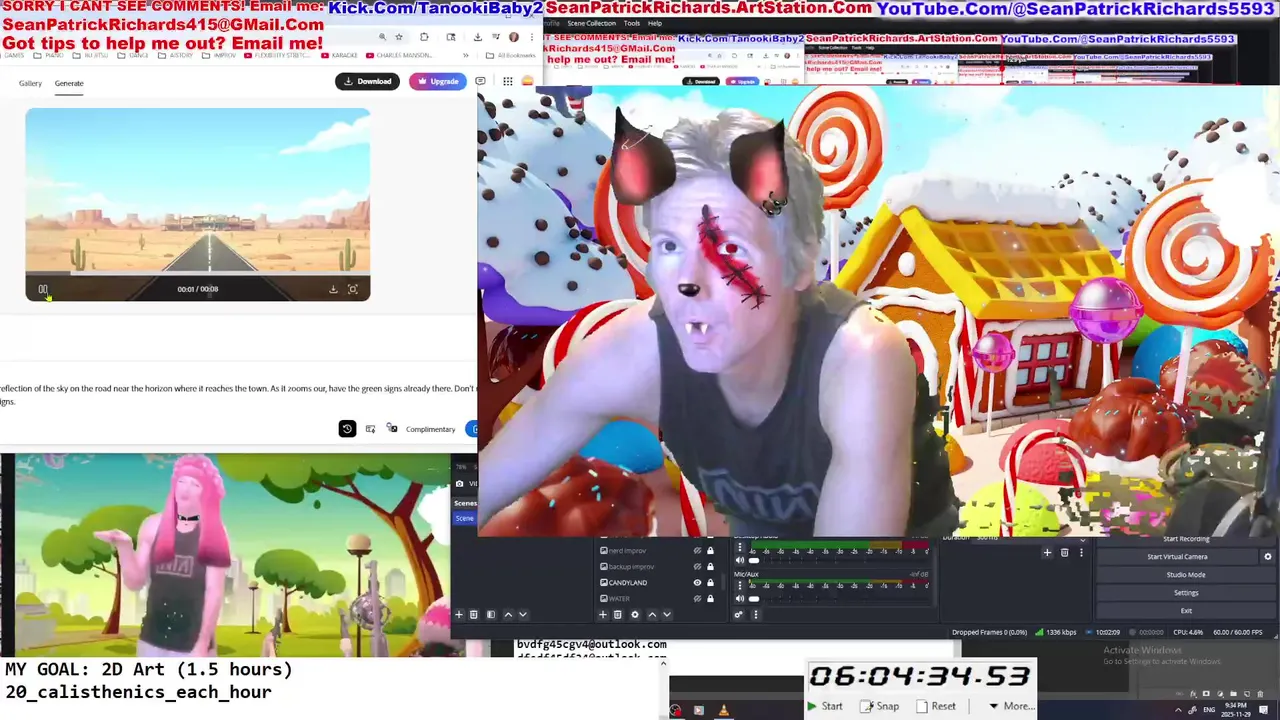This screenshot has height=720, width=1280.
Task: Click the black Download button
Action: tap(367, 81)
